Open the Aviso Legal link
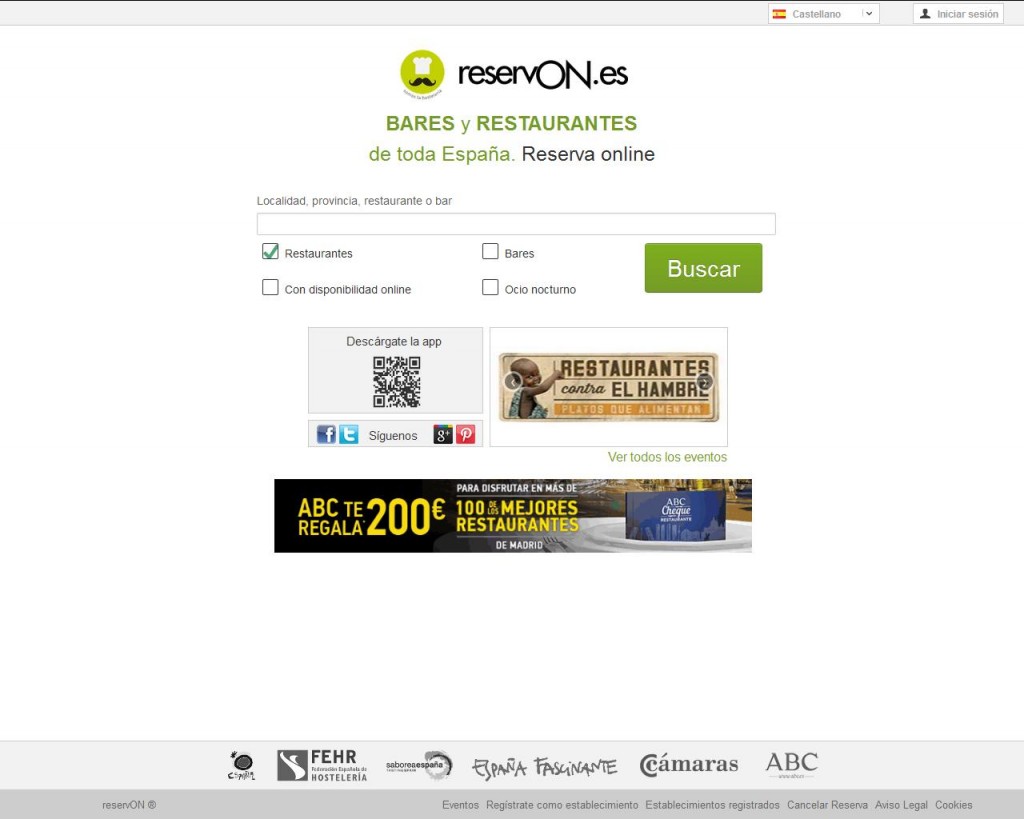The height and width of the screenshot is (819, 1024). 901,805
